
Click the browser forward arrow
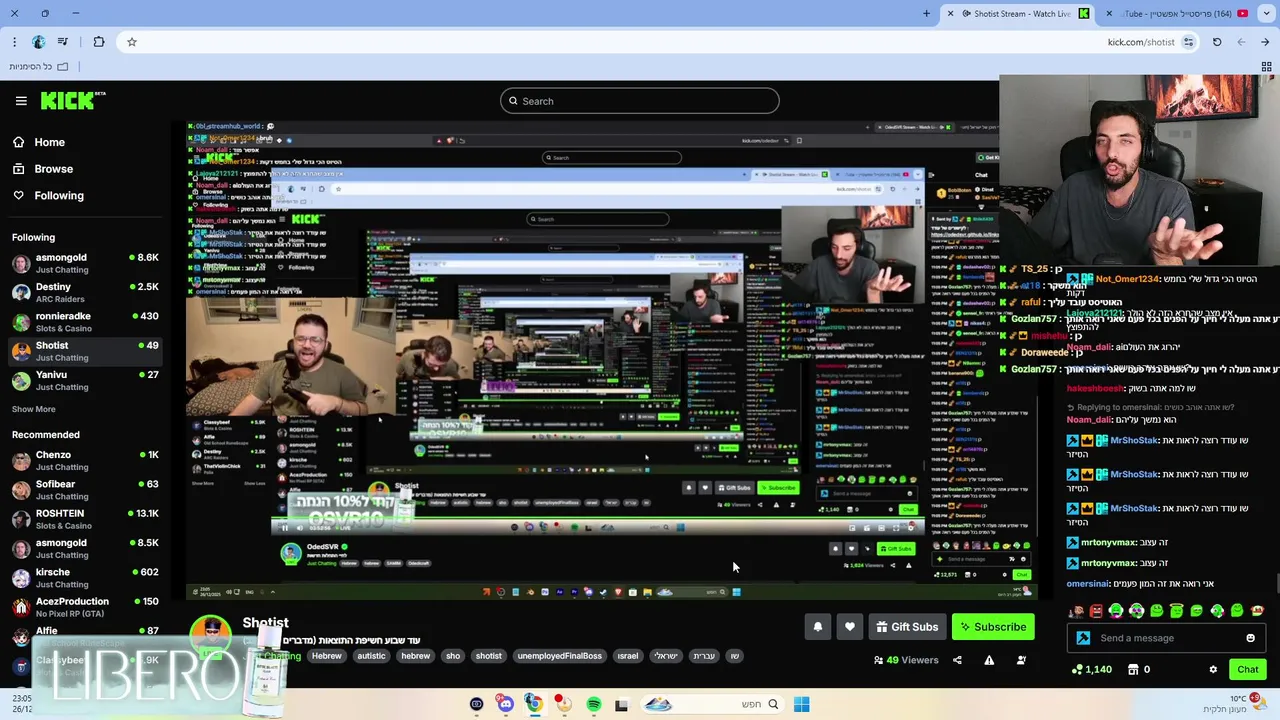point(1265,42)
